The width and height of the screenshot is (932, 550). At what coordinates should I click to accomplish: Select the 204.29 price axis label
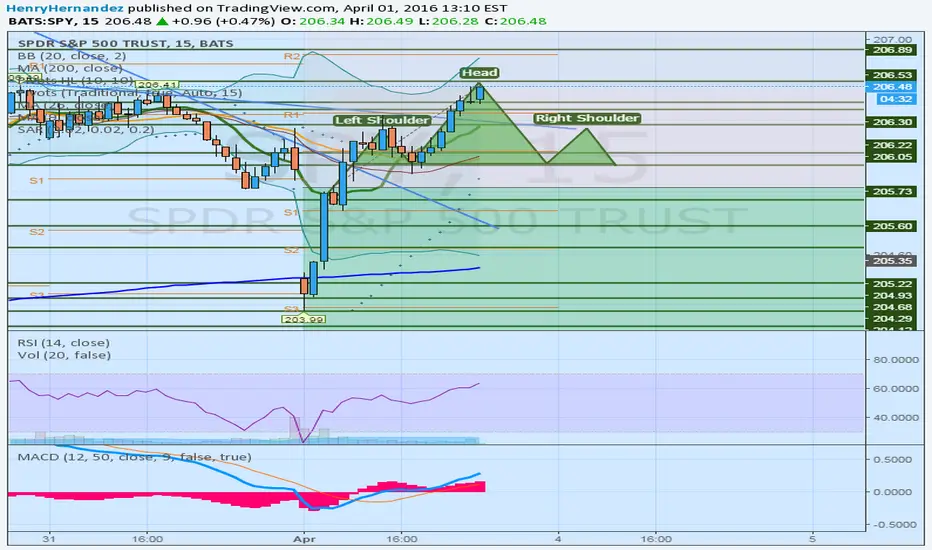892,319
